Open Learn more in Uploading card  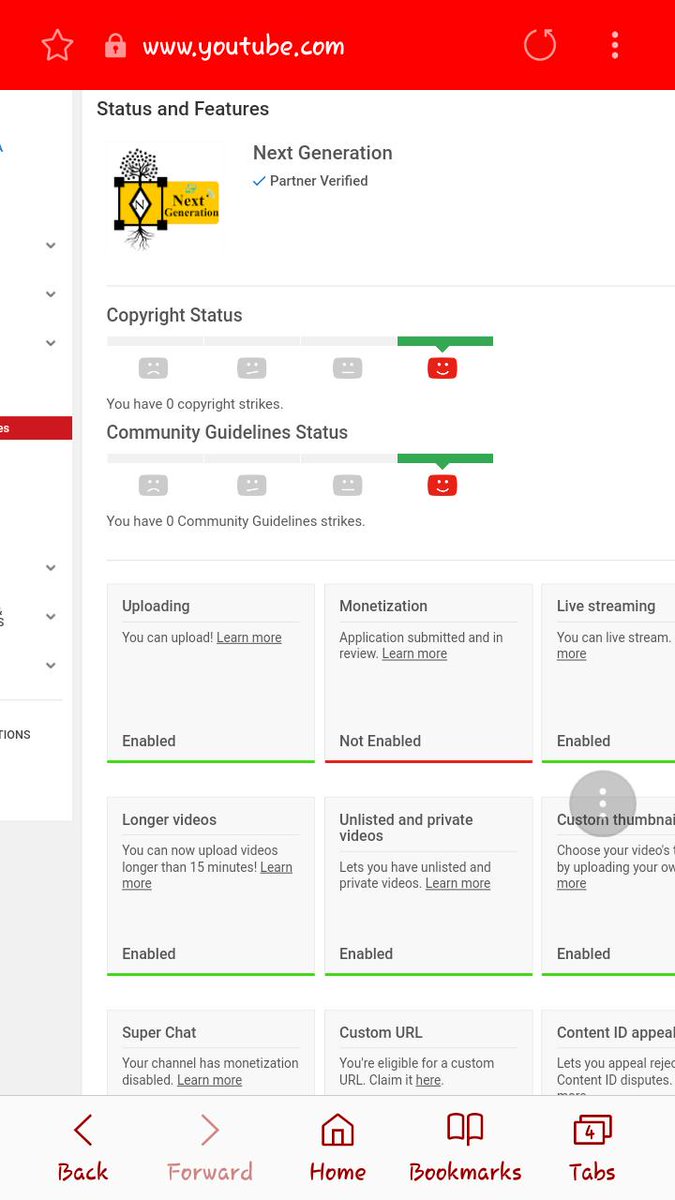(249, 638)
